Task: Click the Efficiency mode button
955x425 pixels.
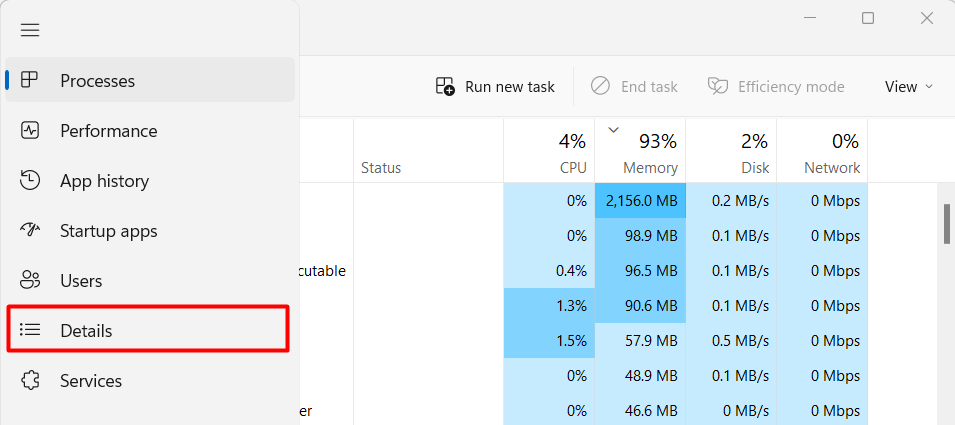Action: point(776,87)
